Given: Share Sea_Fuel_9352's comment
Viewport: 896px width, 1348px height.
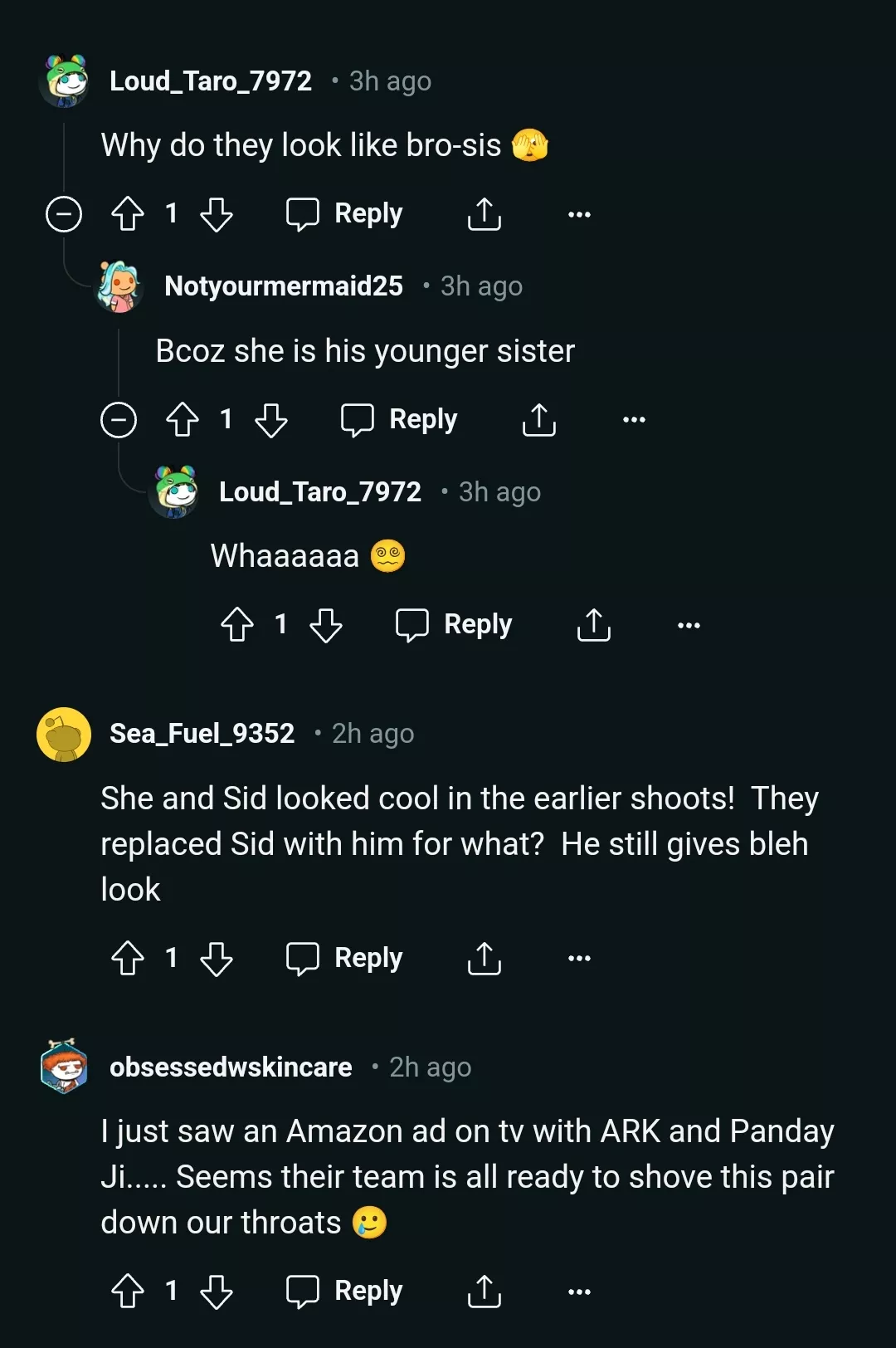Looking at the screenshot, I should (484, 959).
